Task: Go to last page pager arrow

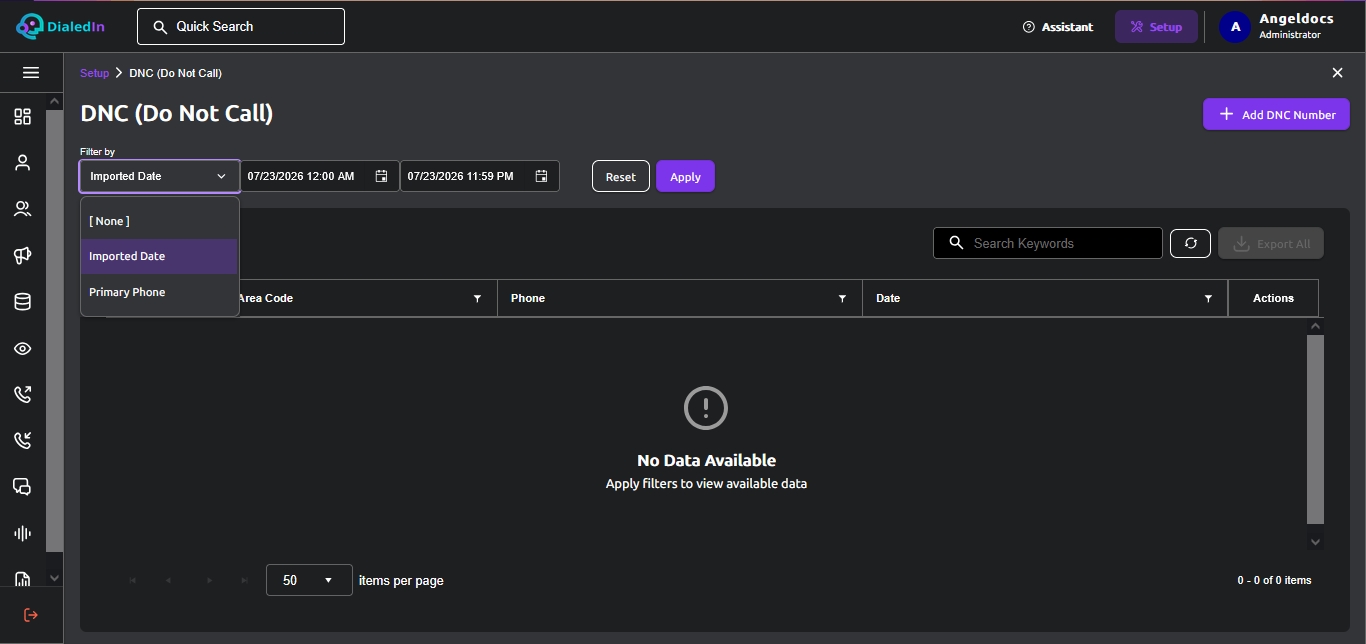Action: pos(245,580)
